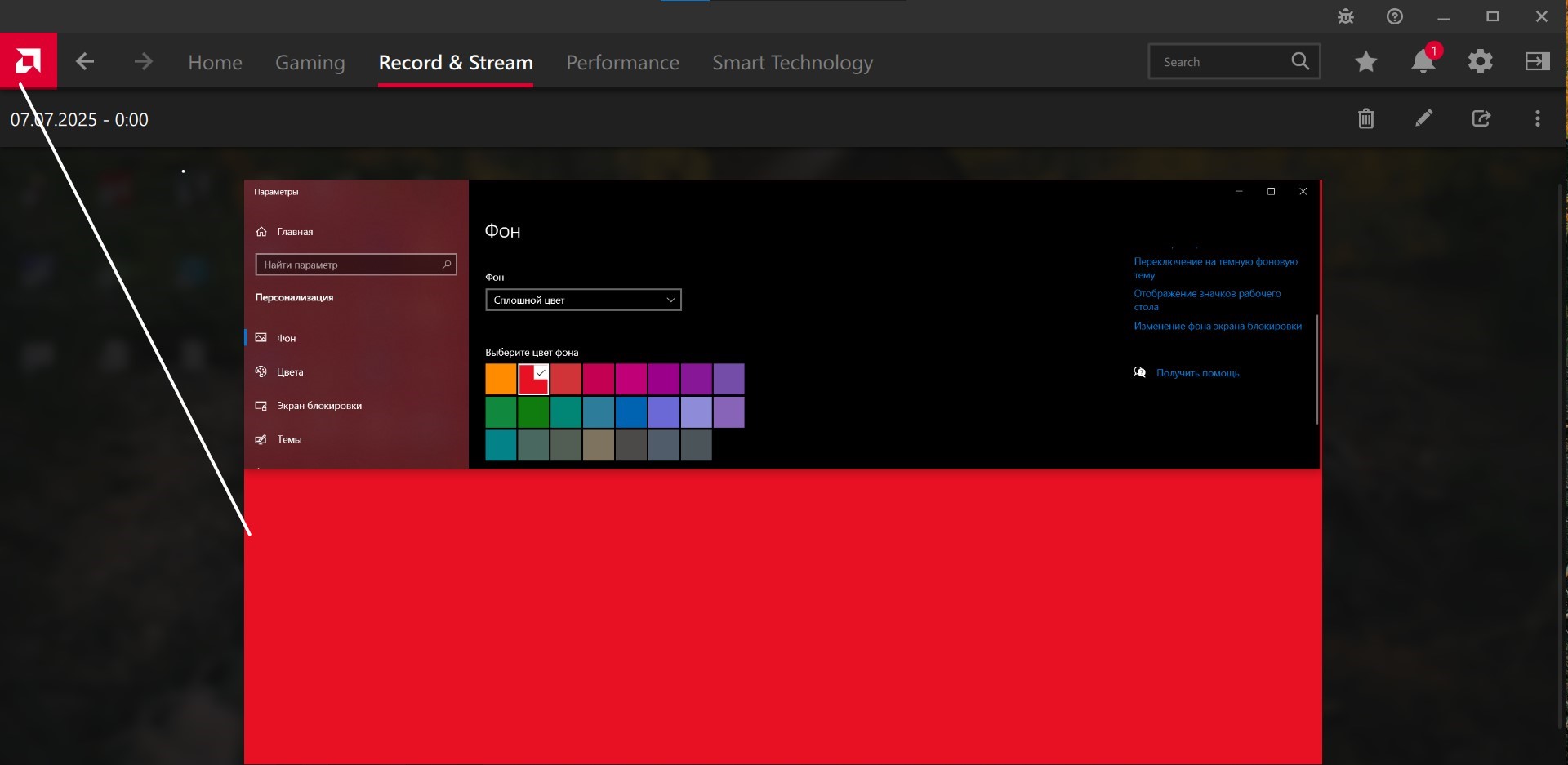Open Отображение значков рабочего стола link
This screenshot has width=1568, height=765.
point(1207,300)
